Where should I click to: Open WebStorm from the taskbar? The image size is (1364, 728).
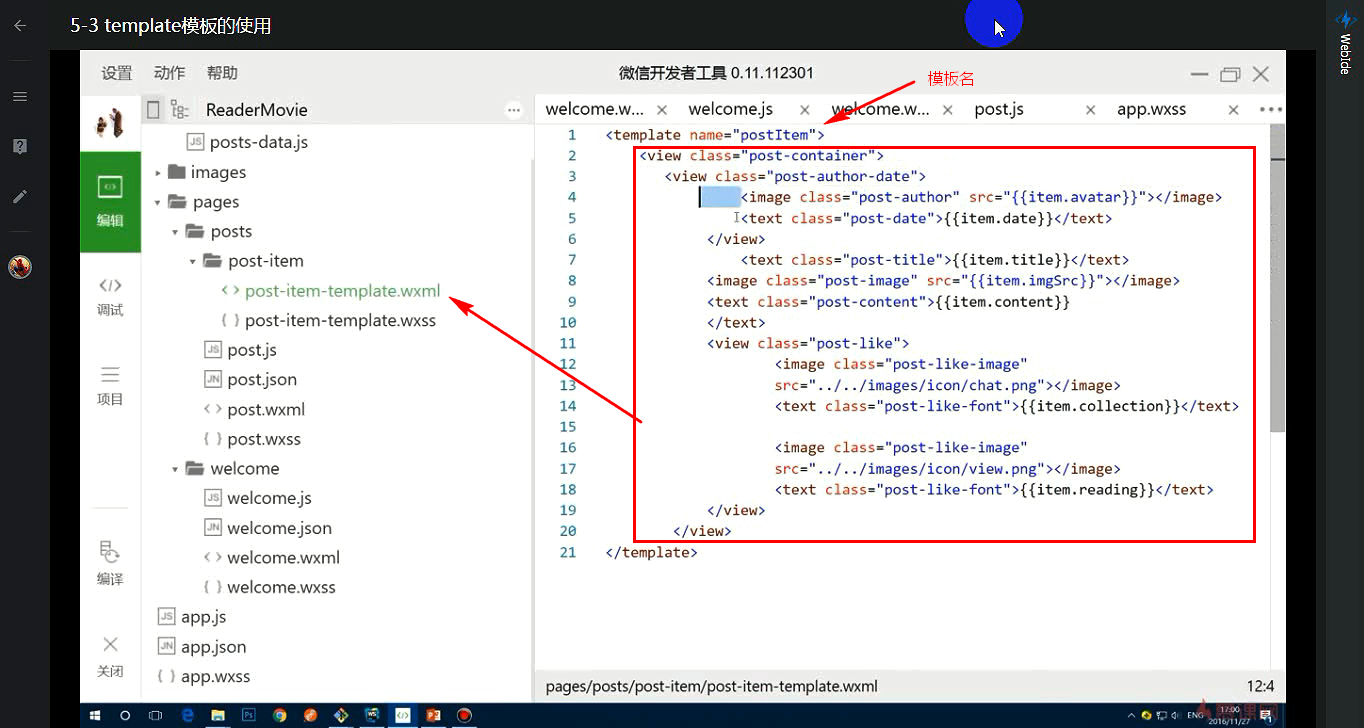(x=372, y=716)
